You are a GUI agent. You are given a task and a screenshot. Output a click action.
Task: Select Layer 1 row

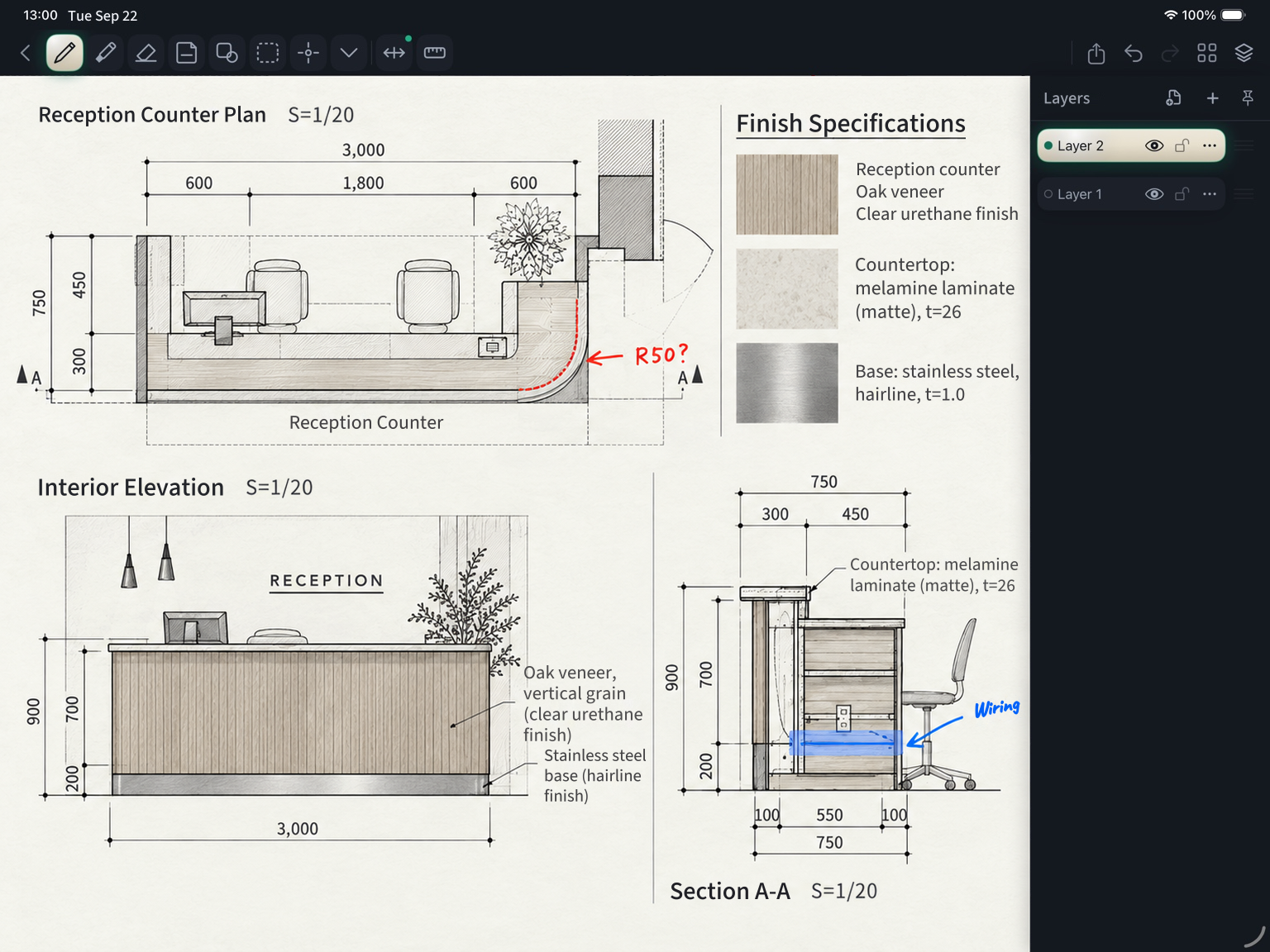pyautogui.click(x=1131, y=194)
